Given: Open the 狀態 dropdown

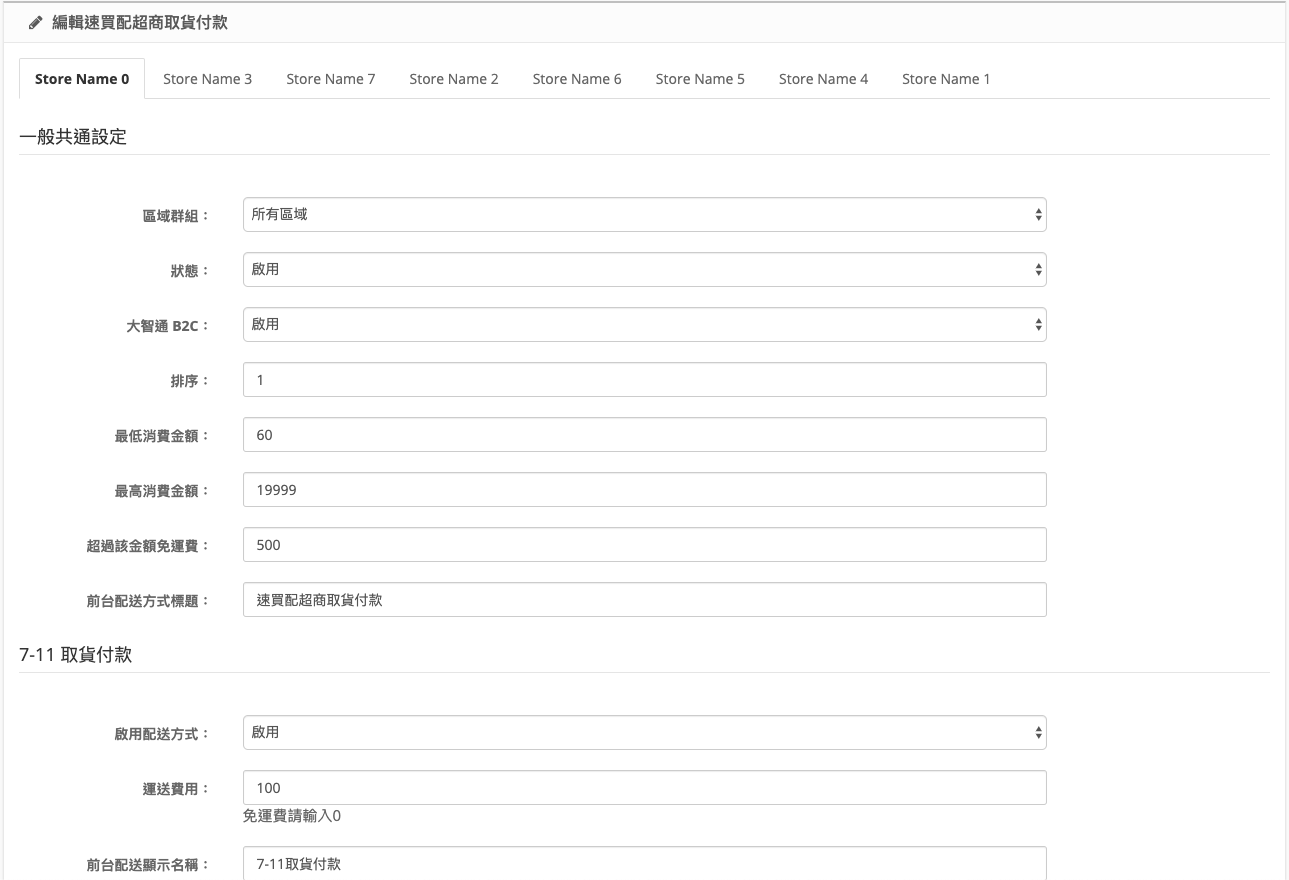Looking at the screenshot, I should (644, 269).
